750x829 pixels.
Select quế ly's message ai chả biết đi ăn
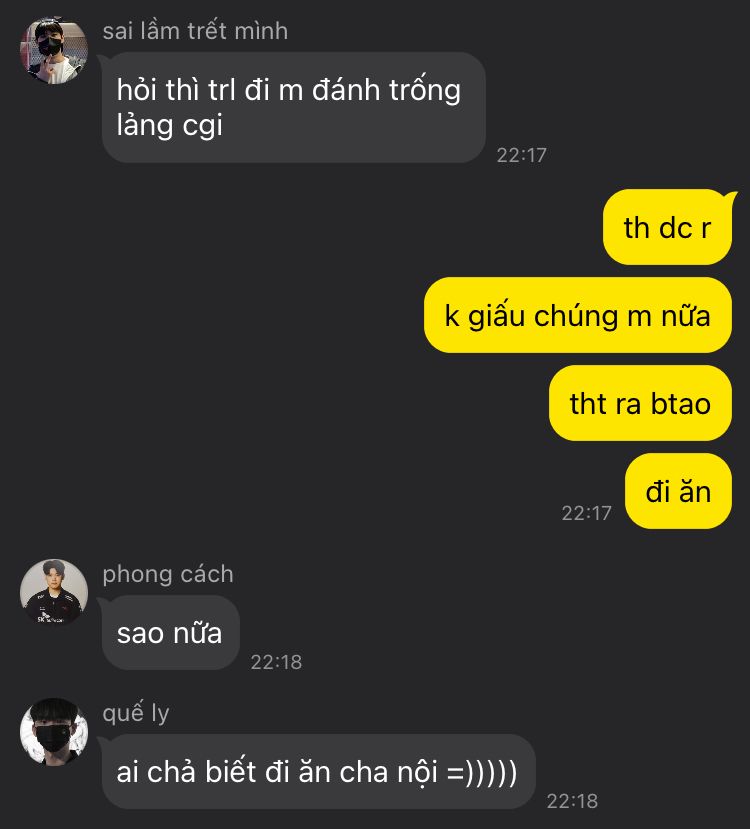318,771
